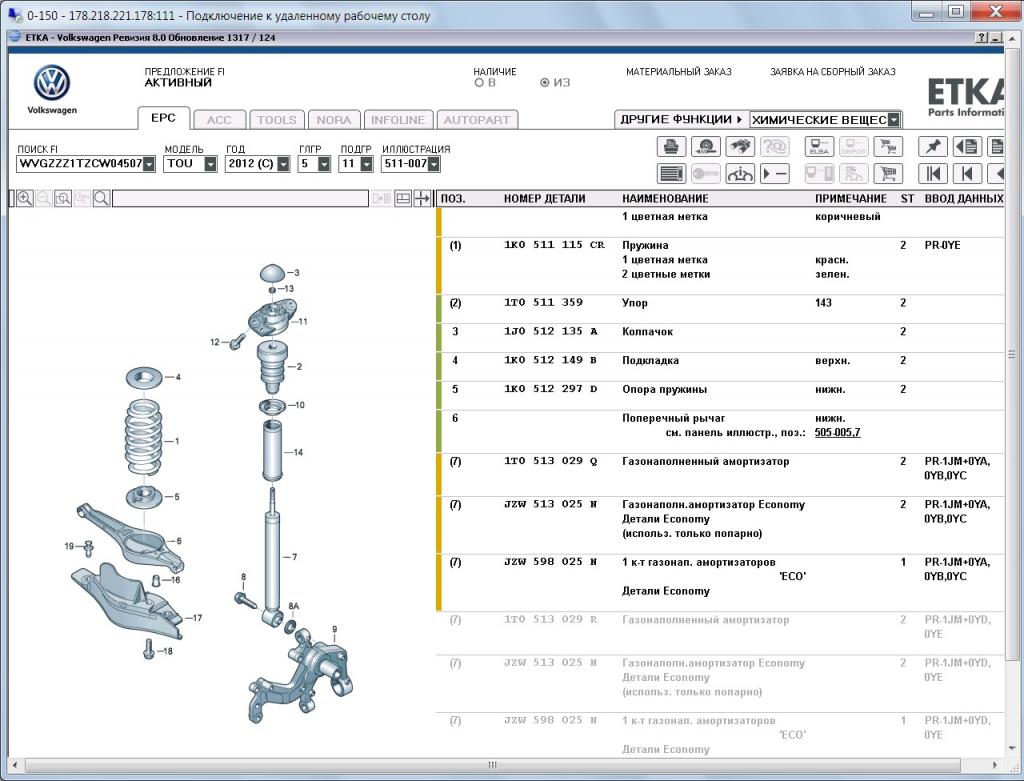
Task: Open the ГОД 2012 (C) dropdown
Action: click(283, 164)
